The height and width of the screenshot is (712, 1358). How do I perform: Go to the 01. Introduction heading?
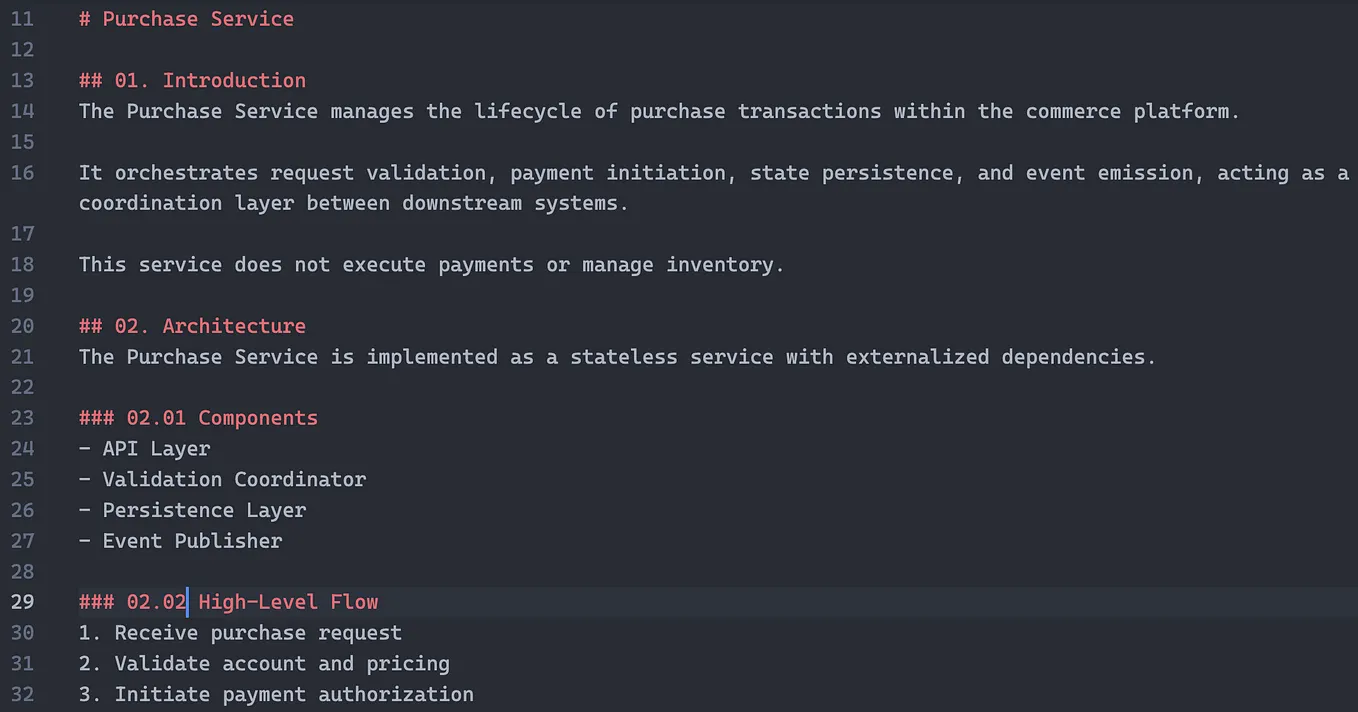coord(192,80)
